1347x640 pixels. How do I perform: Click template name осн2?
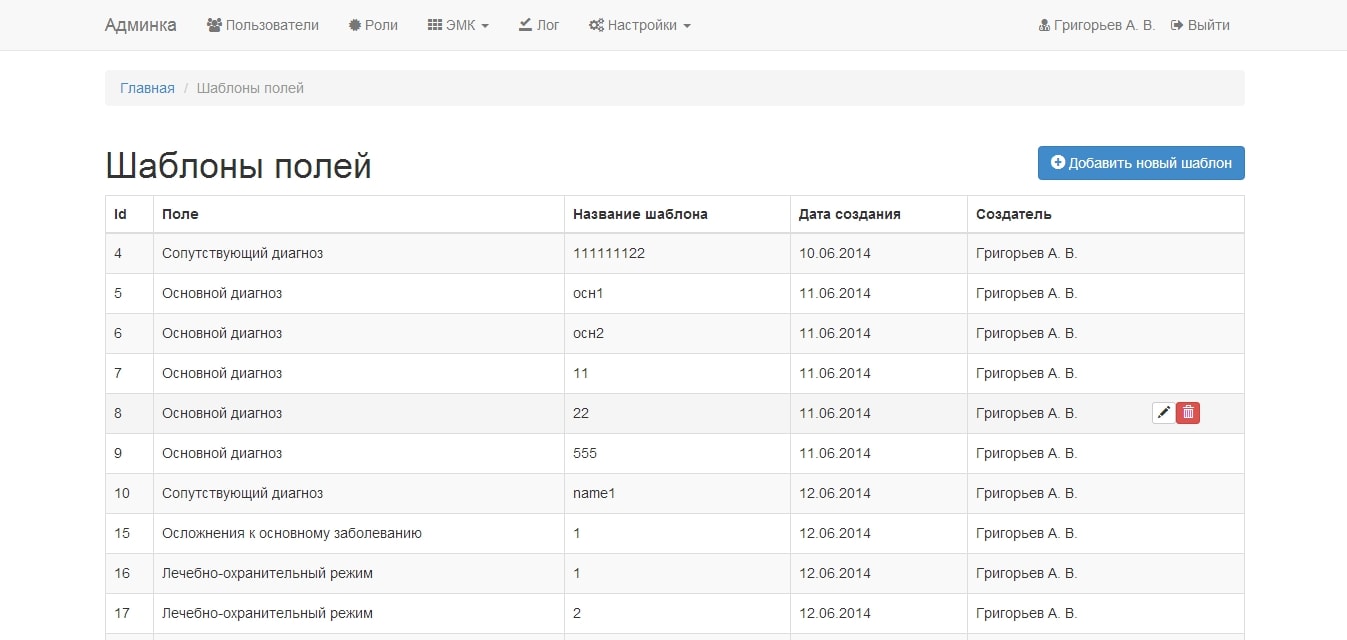(588, 333)
